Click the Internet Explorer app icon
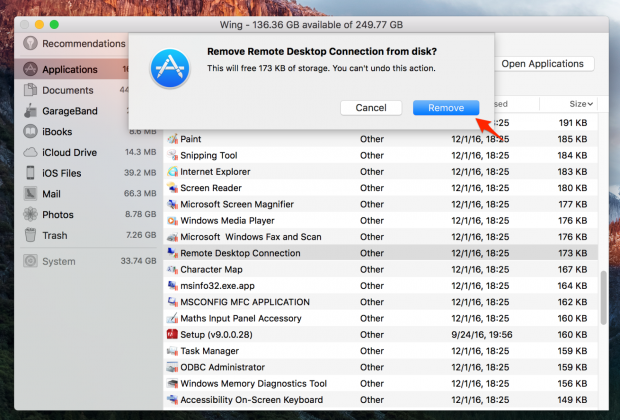The image size is (620, 420). click(173, 172)
